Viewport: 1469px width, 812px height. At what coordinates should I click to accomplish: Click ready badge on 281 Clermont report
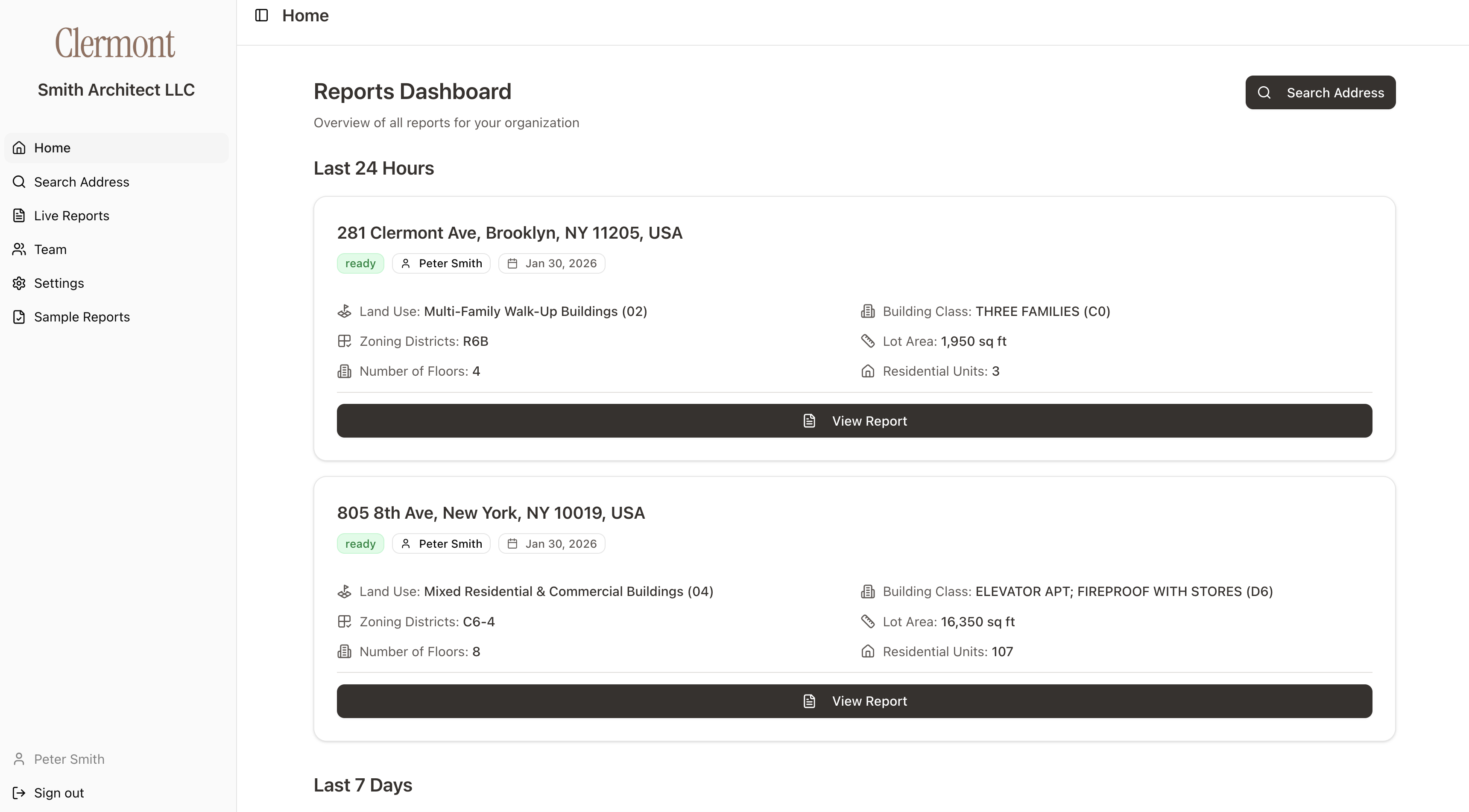pyautogui.click(x=360, y=263)
